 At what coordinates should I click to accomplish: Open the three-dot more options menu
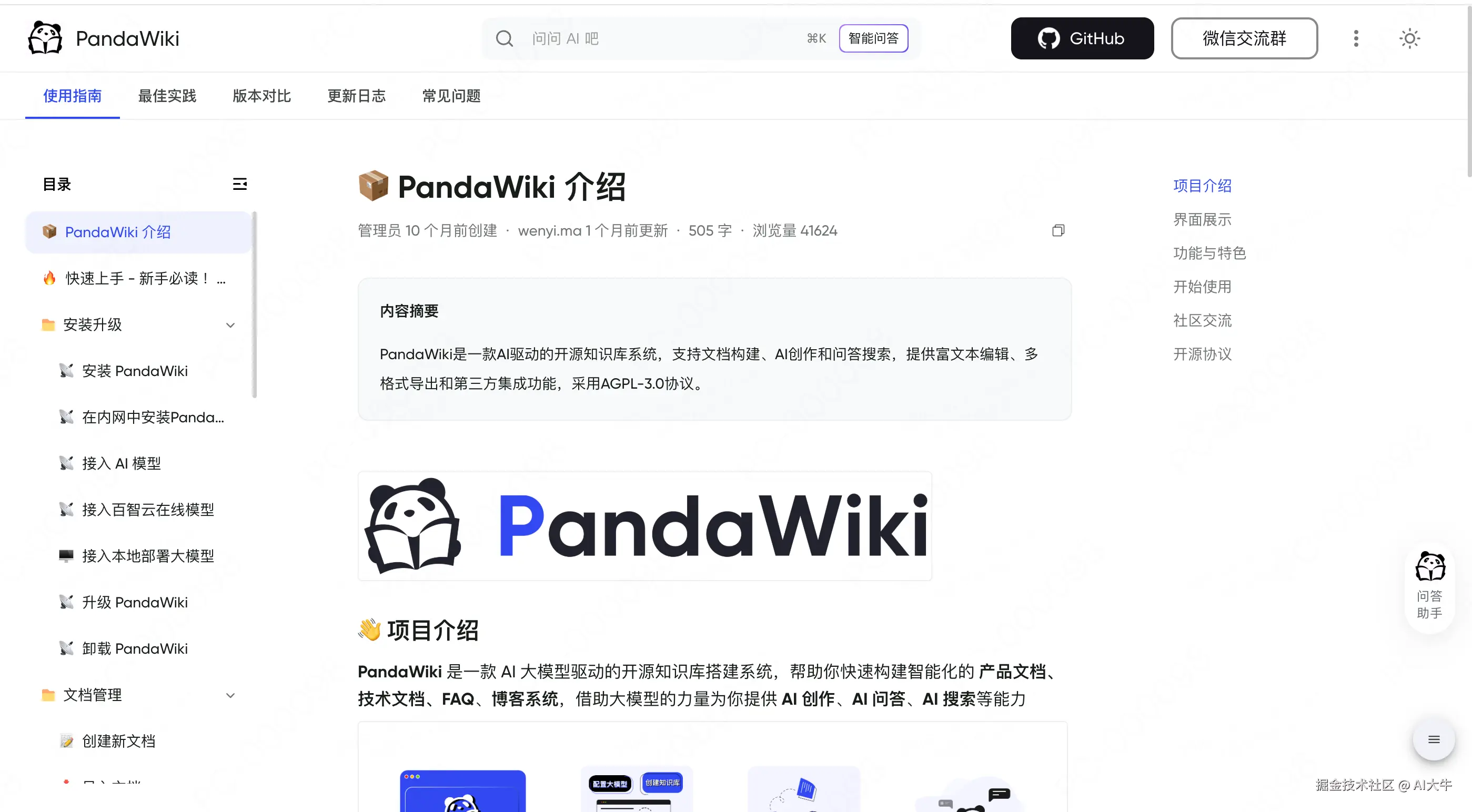point(1355,38)
